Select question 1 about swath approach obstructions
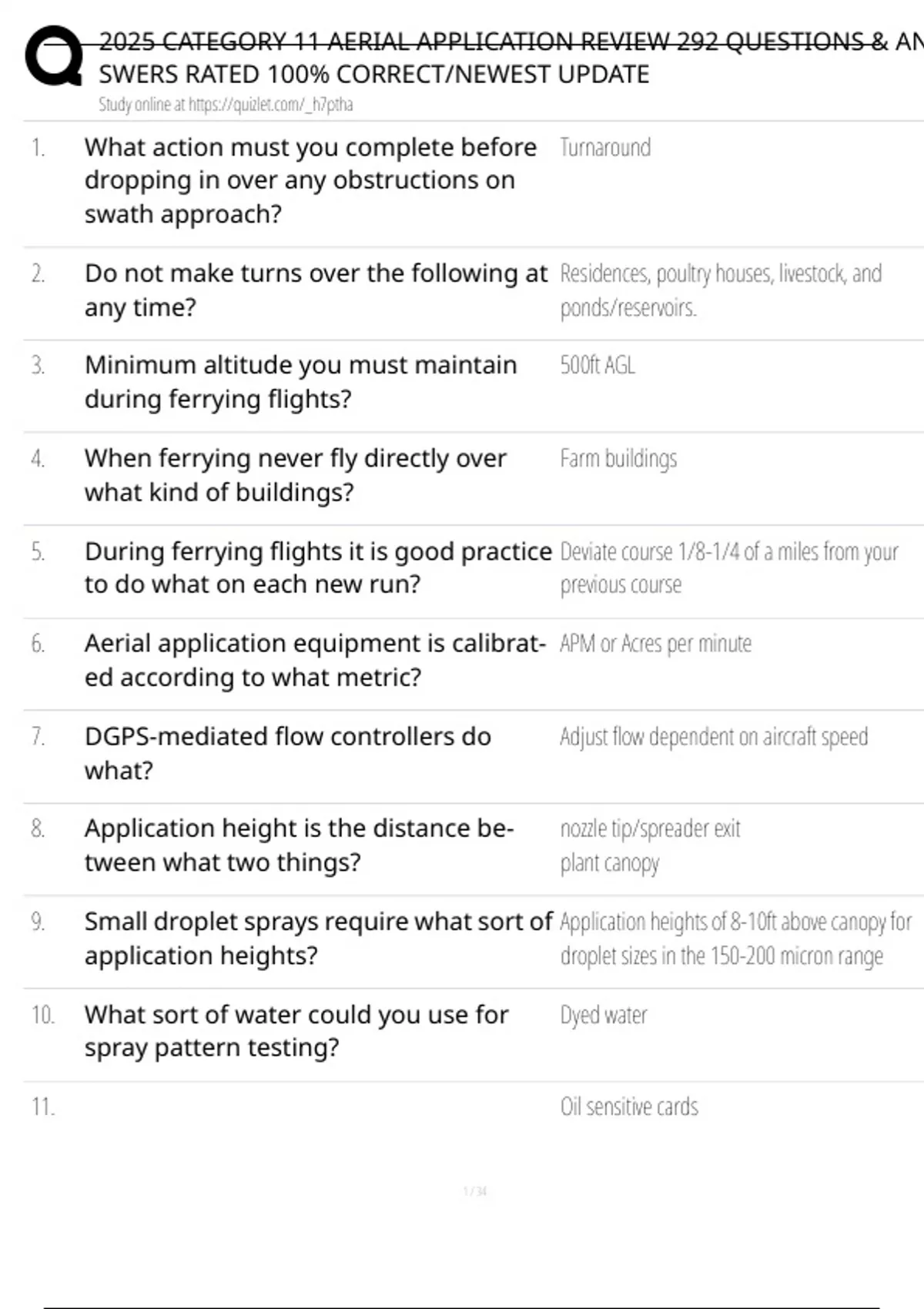 [310, 180]
